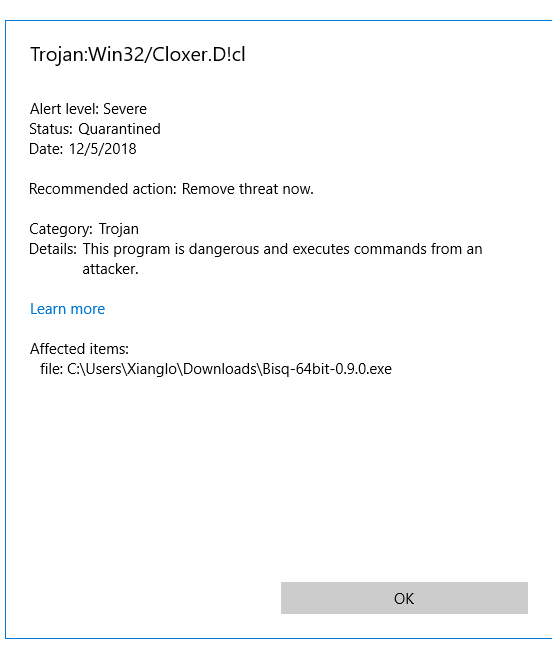The image size is (552, 649).
Task: Click the Affected items: label
Action: pyautogui.click(x=79, y=349)
